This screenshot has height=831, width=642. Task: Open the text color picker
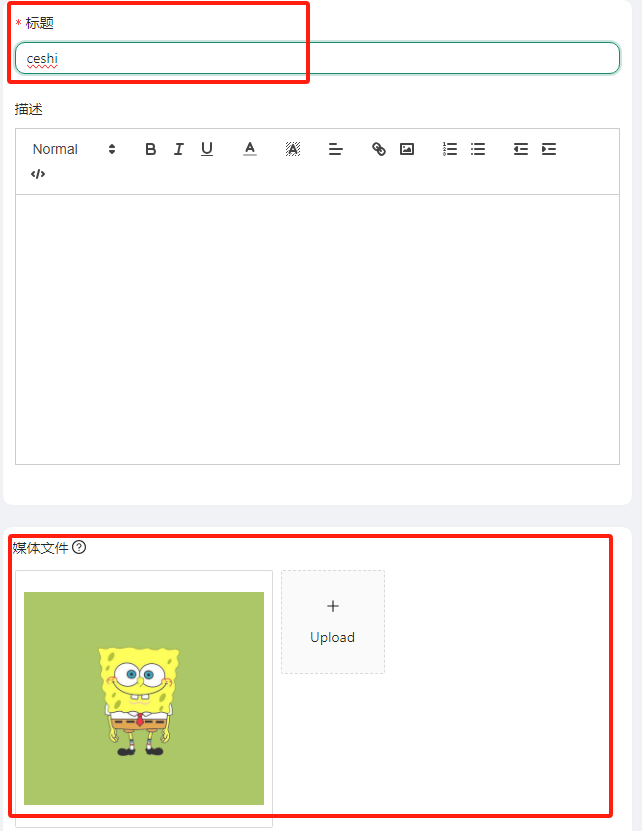250,149
